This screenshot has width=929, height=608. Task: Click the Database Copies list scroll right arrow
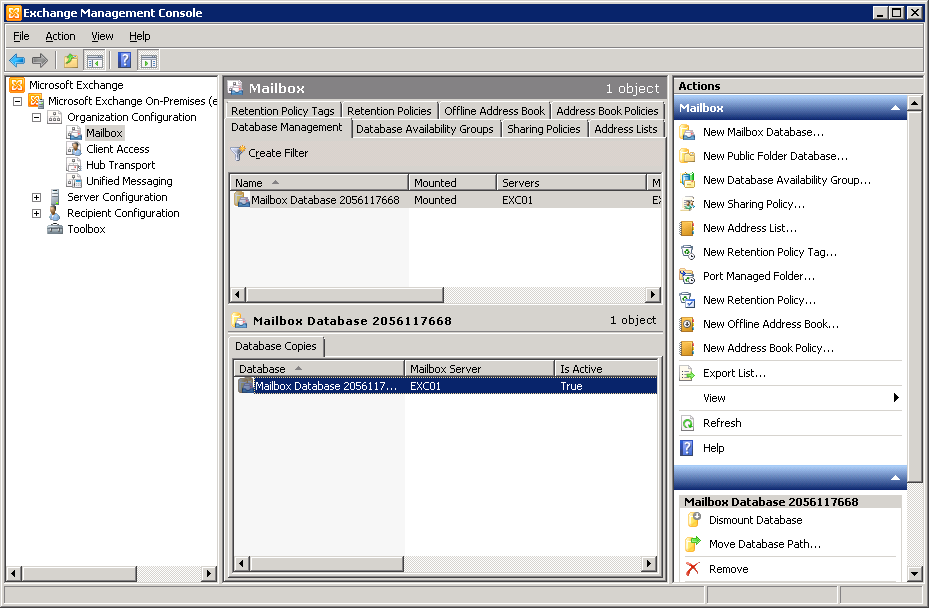click(x=649, y=564)
